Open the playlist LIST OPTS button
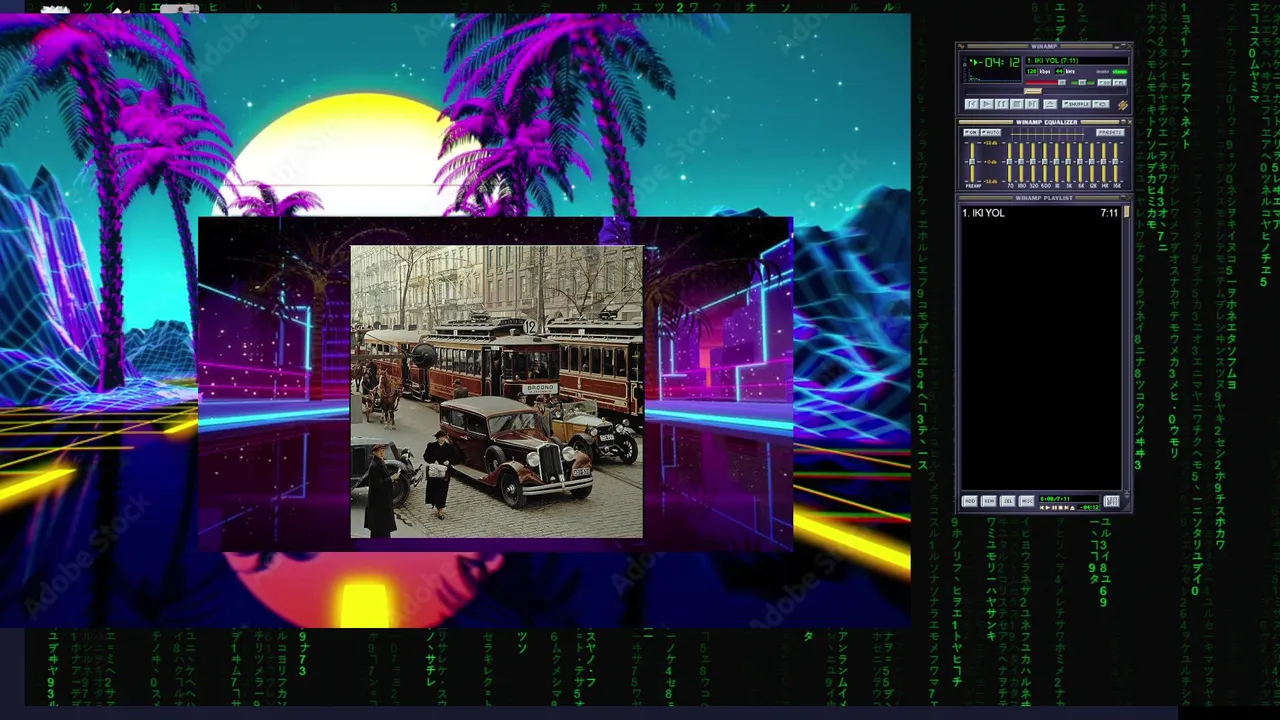1280x720 pixels. tap(1111, 501)
